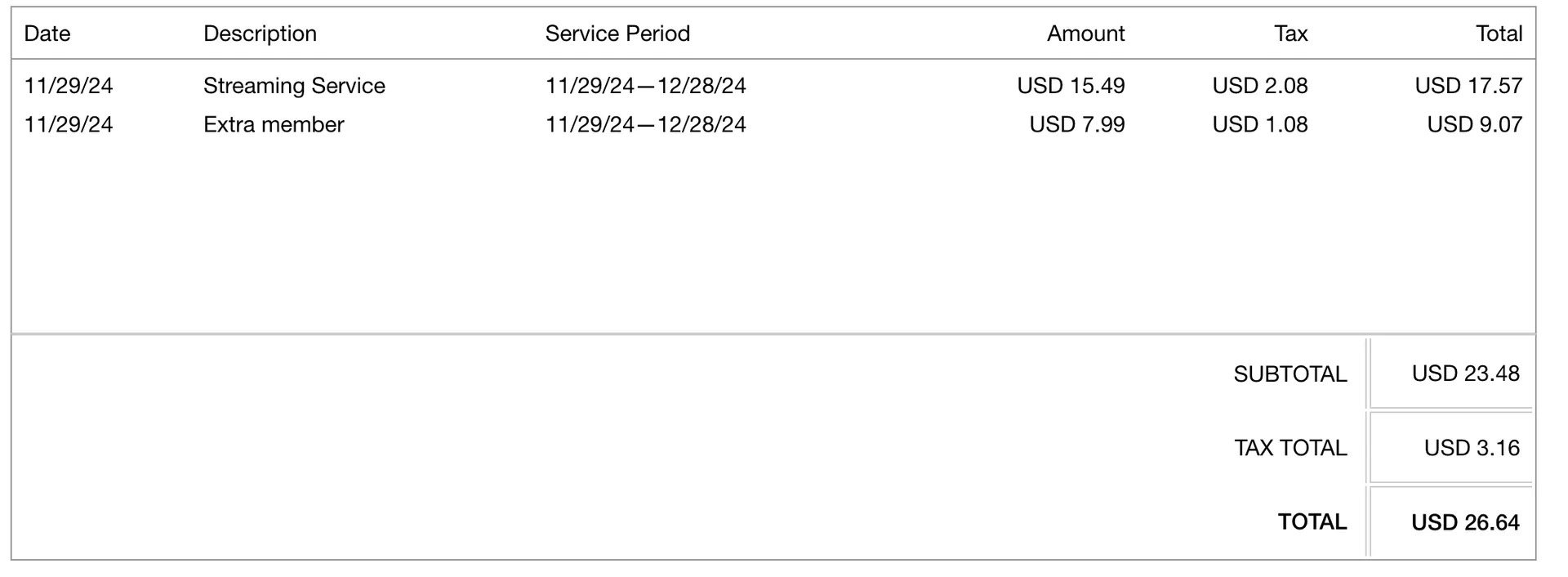This screenshot has width=1568, height=577.
Task: Click the Streaming Service description cell
Action: click(294, 86)
